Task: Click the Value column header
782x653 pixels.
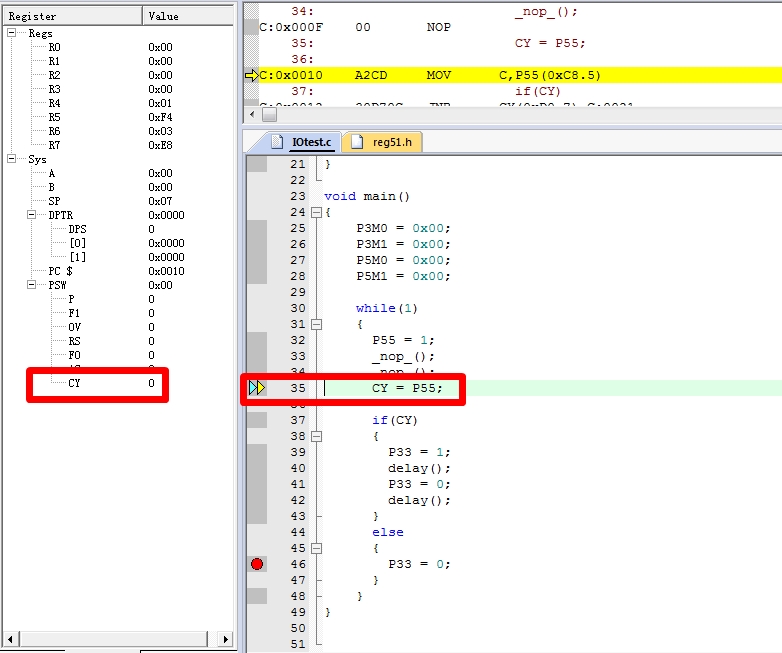Action: click(188, 16)
